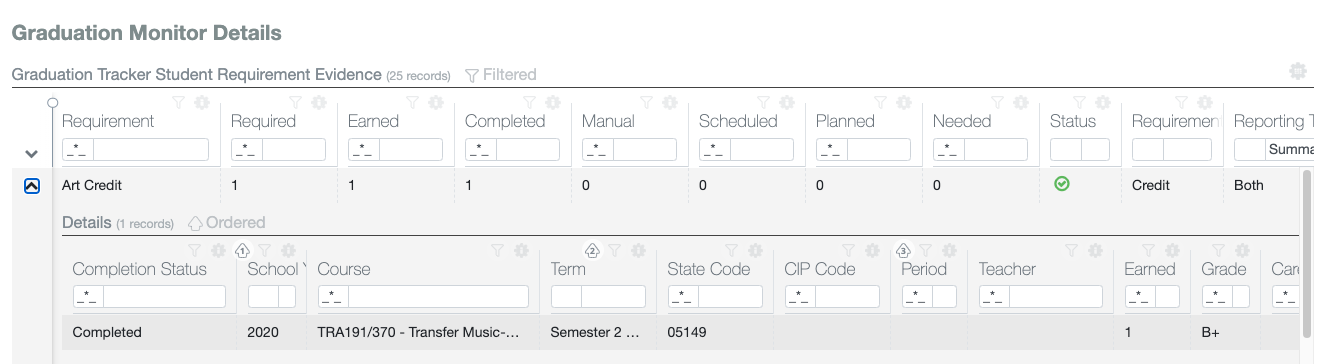The height and width of the screenshot is (364, 1326).
Task: Click the Ordered sort indicator in Details
Action: [227, 223]
